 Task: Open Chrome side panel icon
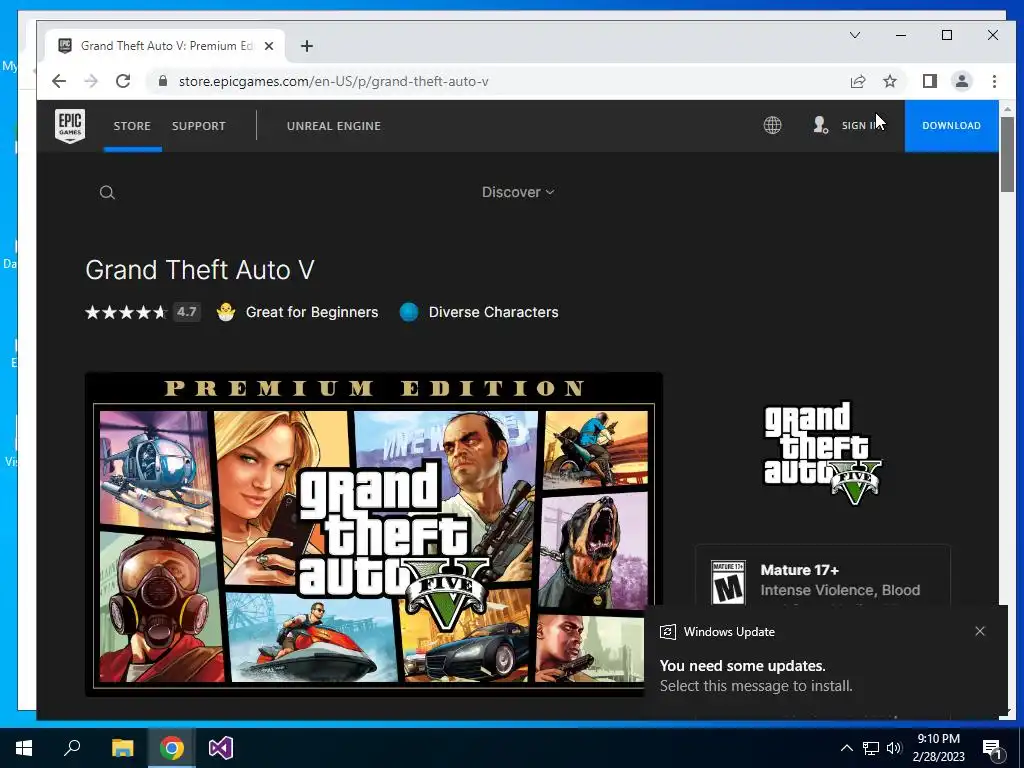930,81
